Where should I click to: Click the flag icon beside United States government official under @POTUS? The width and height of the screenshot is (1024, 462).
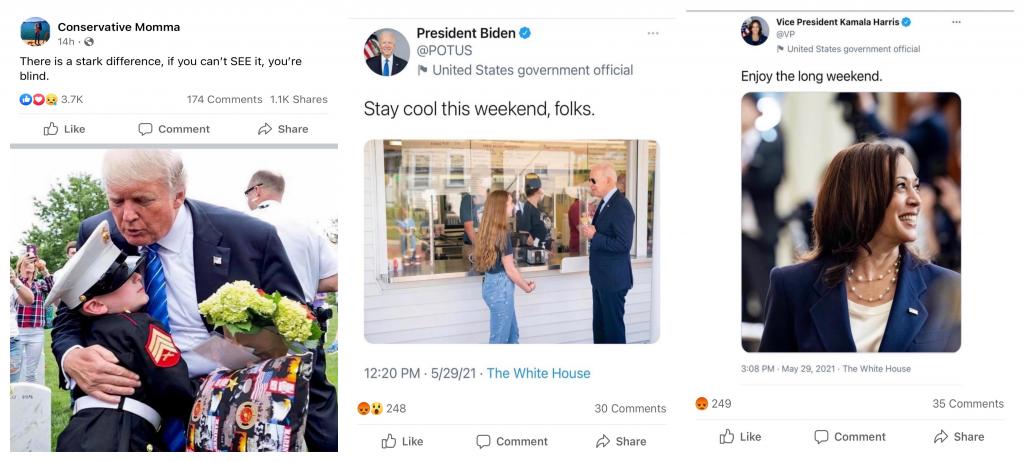click(423, 70)
